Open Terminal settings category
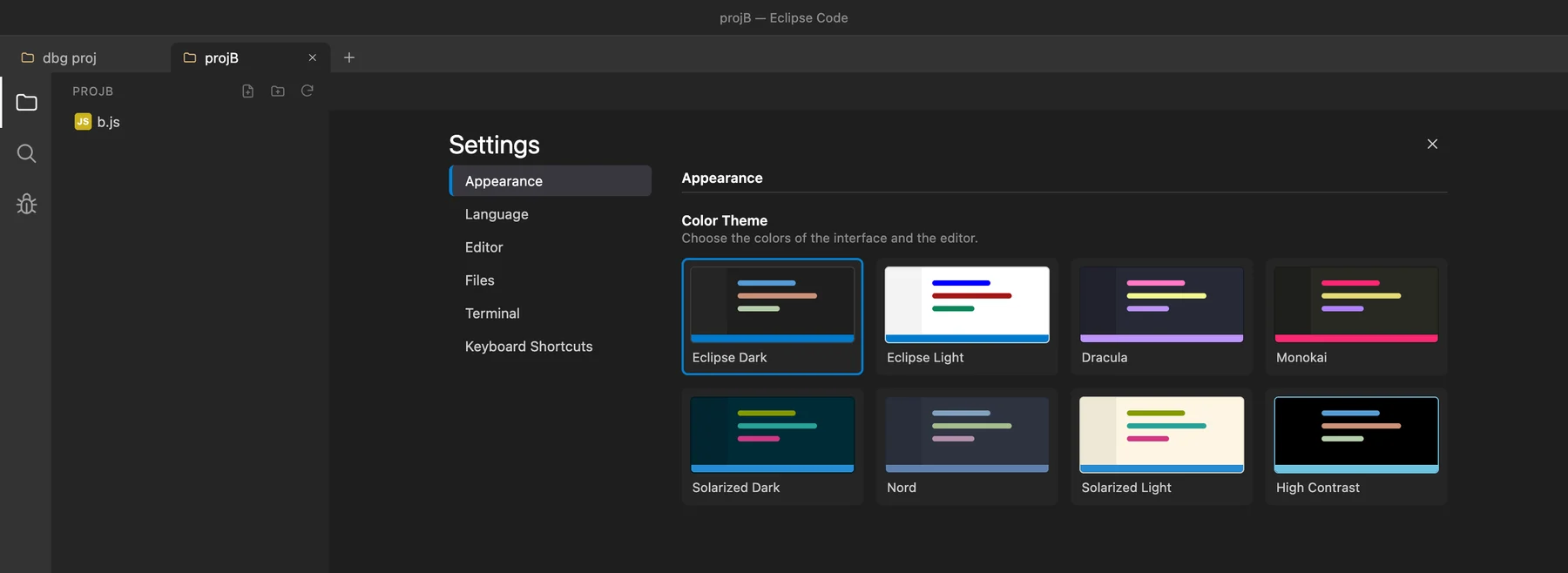The height and width of the screenshot is (573, 1568). [x=551, y=313]
